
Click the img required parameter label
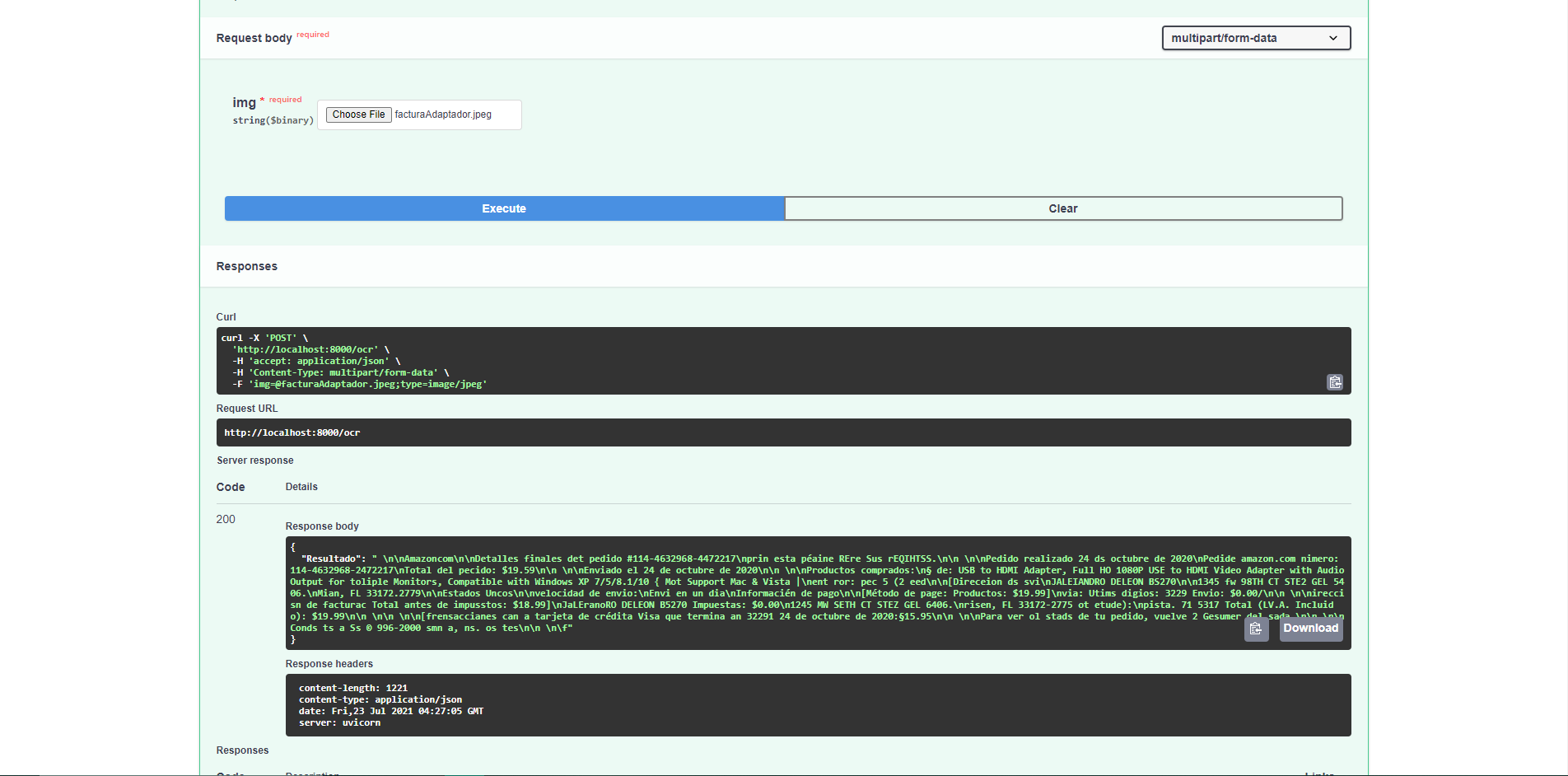click(x=245, y=102)
